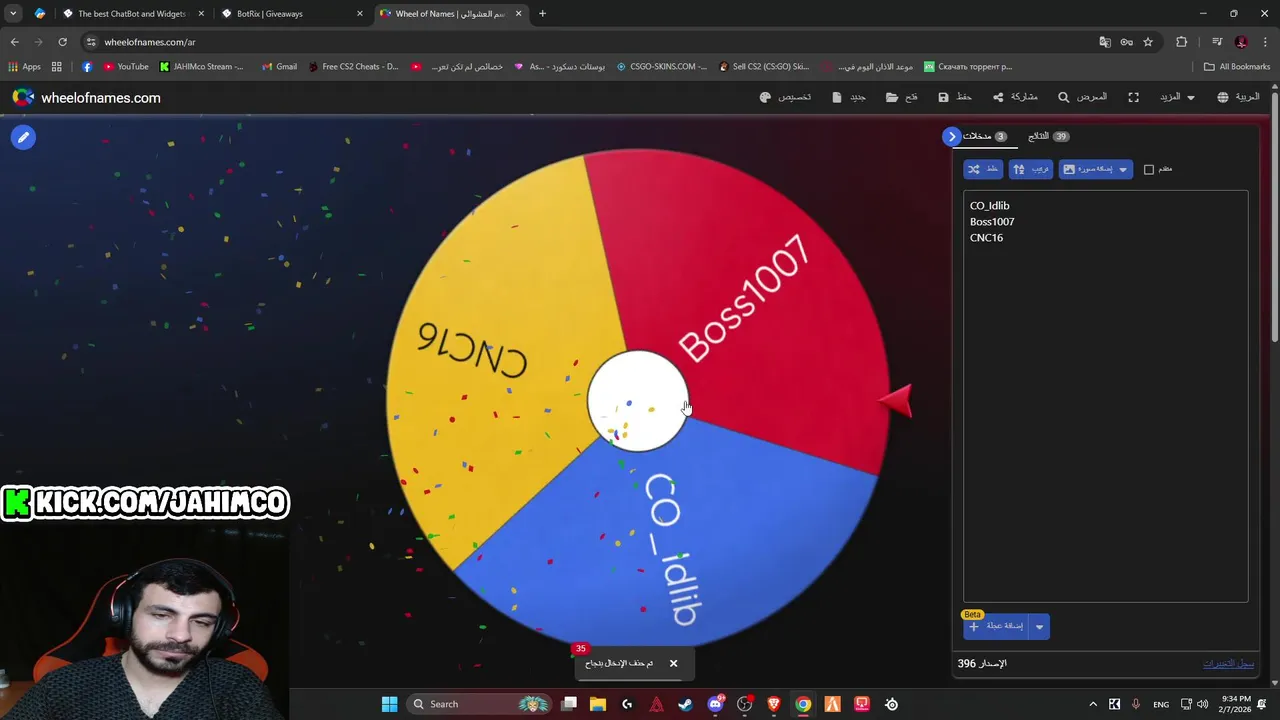
Task: Close the Wheel of Names browser tab
Action: (x=518, y=14)
